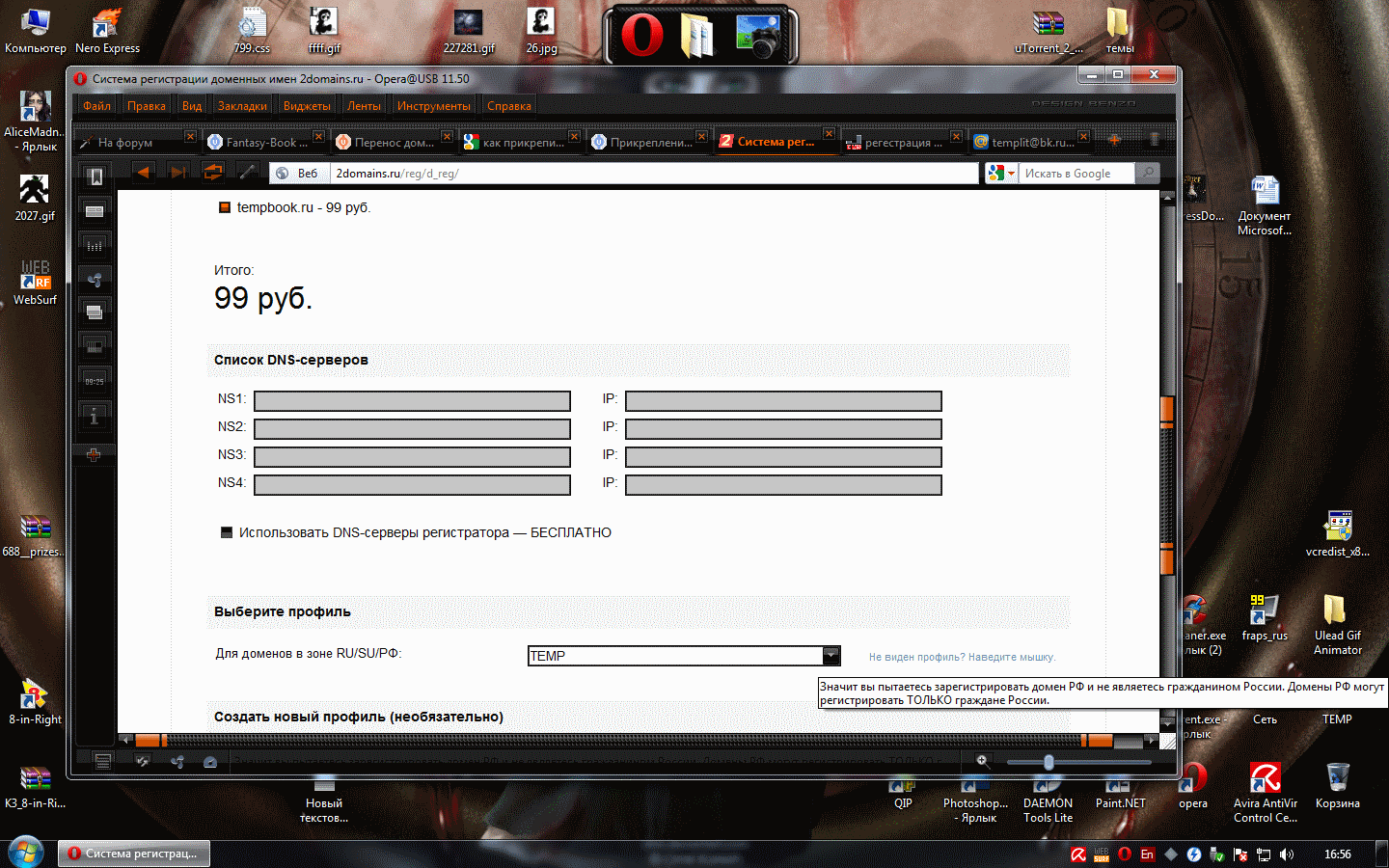Open the profile dropdown showing TEMP

click(x=684, y=656)
